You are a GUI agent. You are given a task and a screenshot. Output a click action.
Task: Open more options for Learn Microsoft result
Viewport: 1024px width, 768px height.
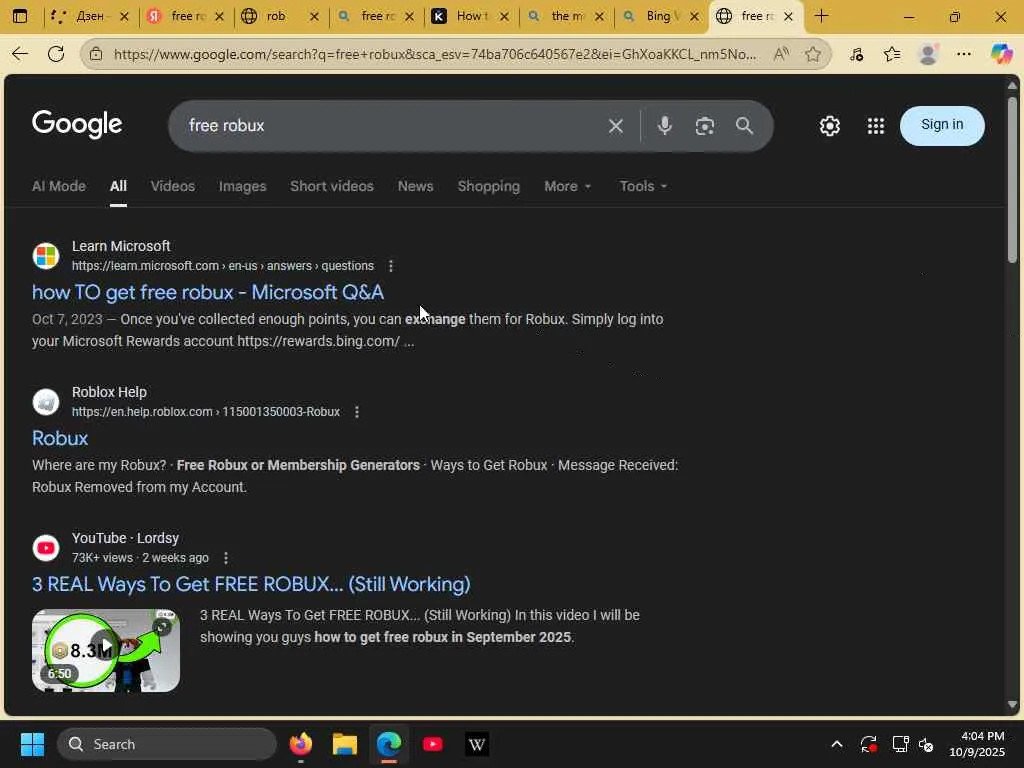(391, 266)
